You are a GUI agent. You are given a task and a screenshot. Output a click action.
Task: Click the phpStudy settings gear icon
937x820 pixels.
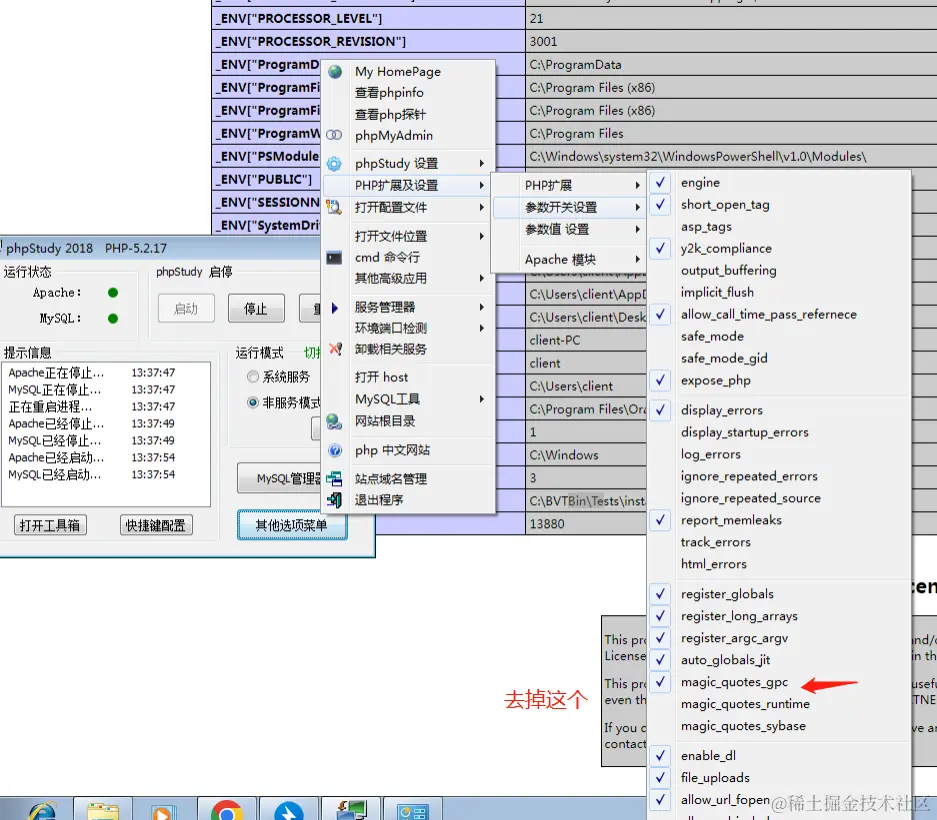pos(334,163)
